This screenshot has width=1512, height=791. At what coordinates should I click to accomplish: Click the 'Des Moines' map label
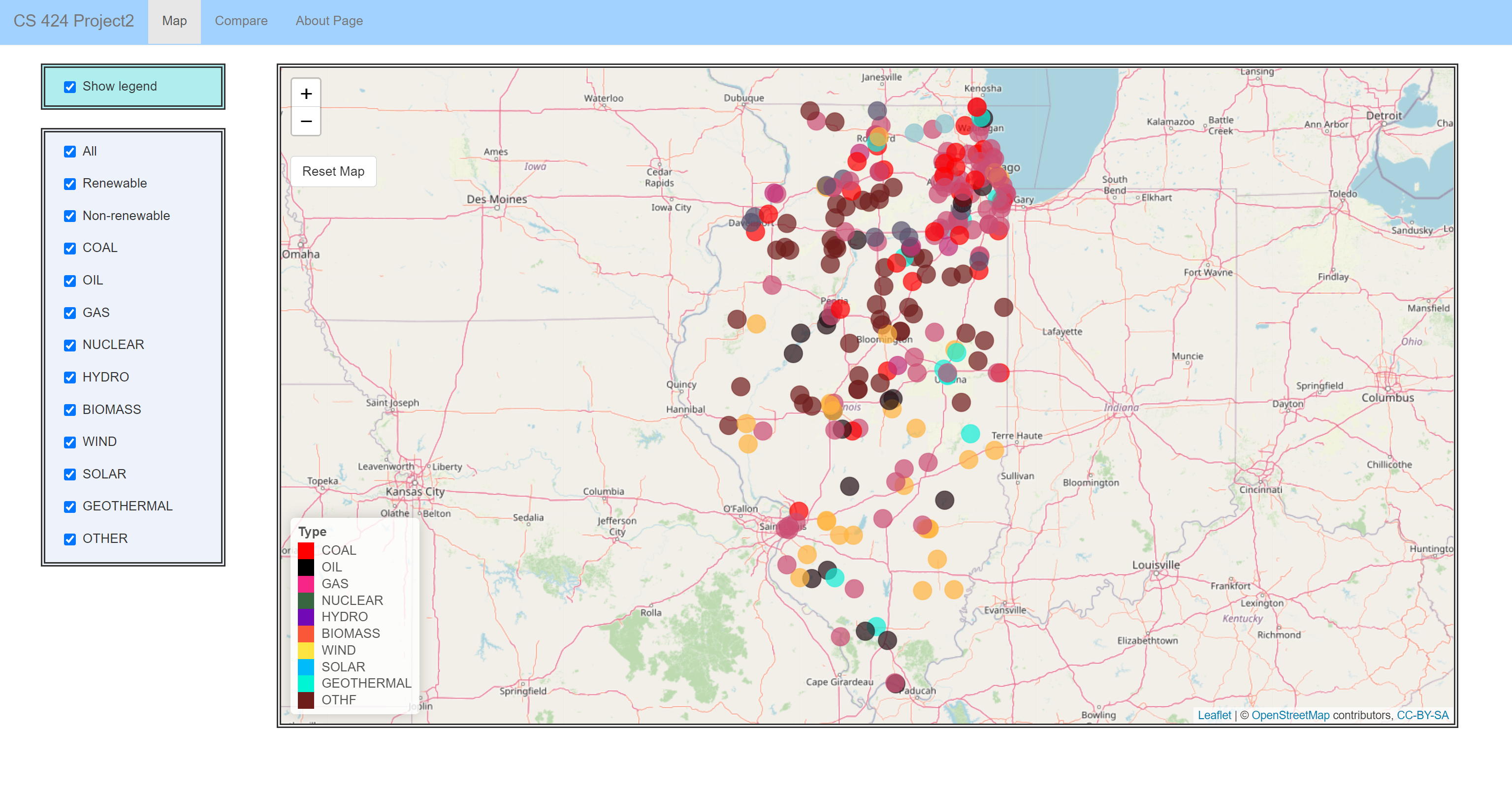pos(497,199)
